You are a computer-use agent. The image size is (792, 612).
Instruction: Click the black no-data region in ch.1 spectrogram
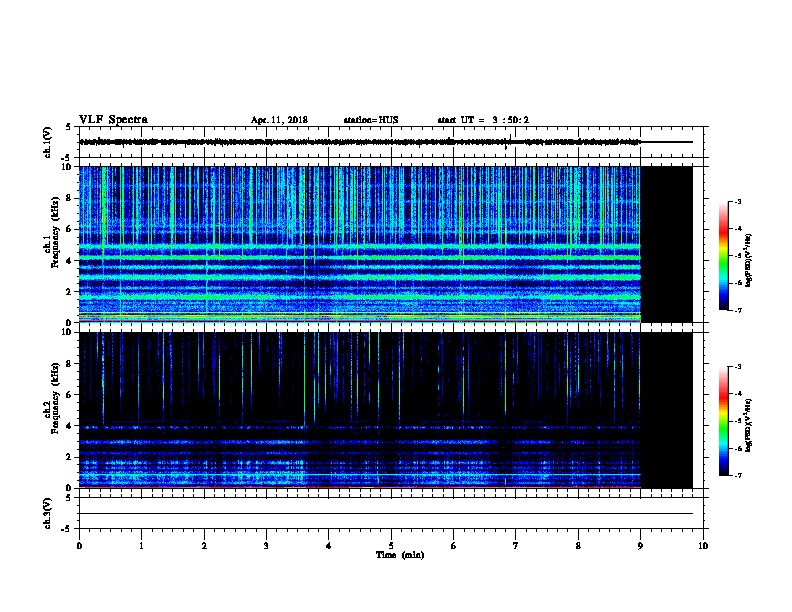pos(667,244)
